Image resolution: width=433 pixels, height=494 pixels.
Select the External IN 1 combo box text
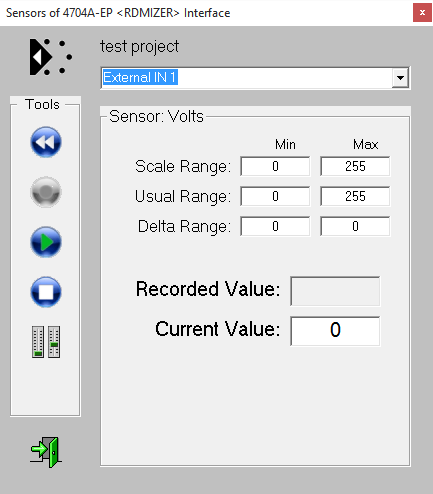(x=140, y=77)
